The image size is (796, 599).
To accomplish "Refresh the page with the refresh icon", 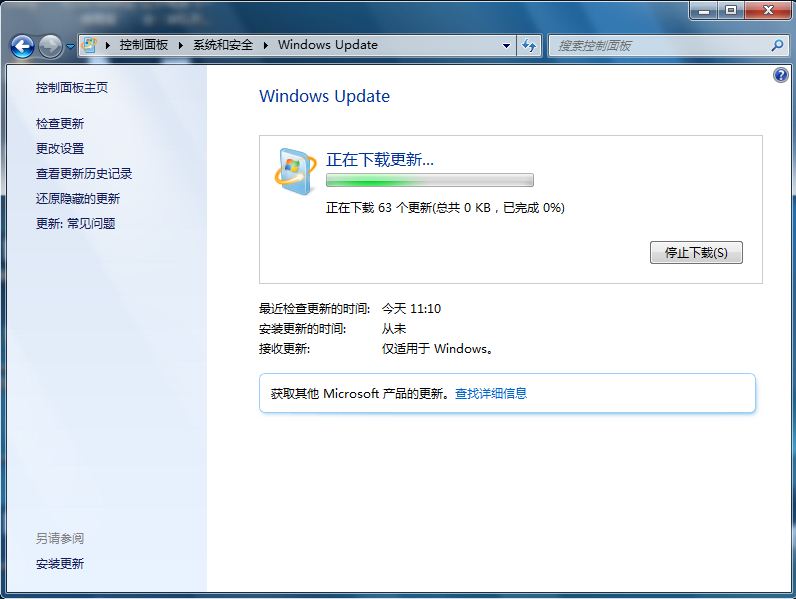I will coord(529,45).
